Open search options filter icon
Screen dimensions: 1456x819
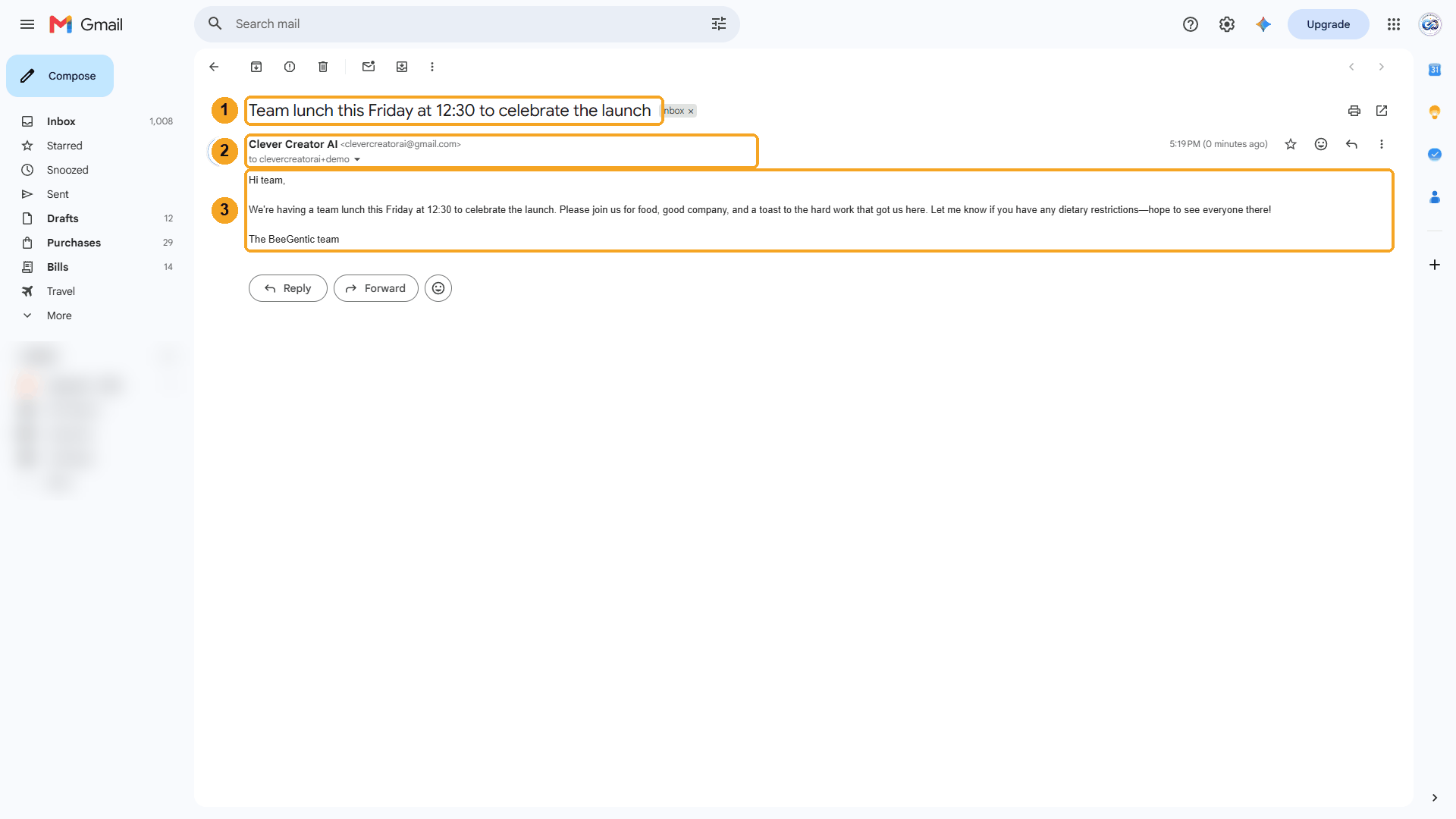pos(719,24)
